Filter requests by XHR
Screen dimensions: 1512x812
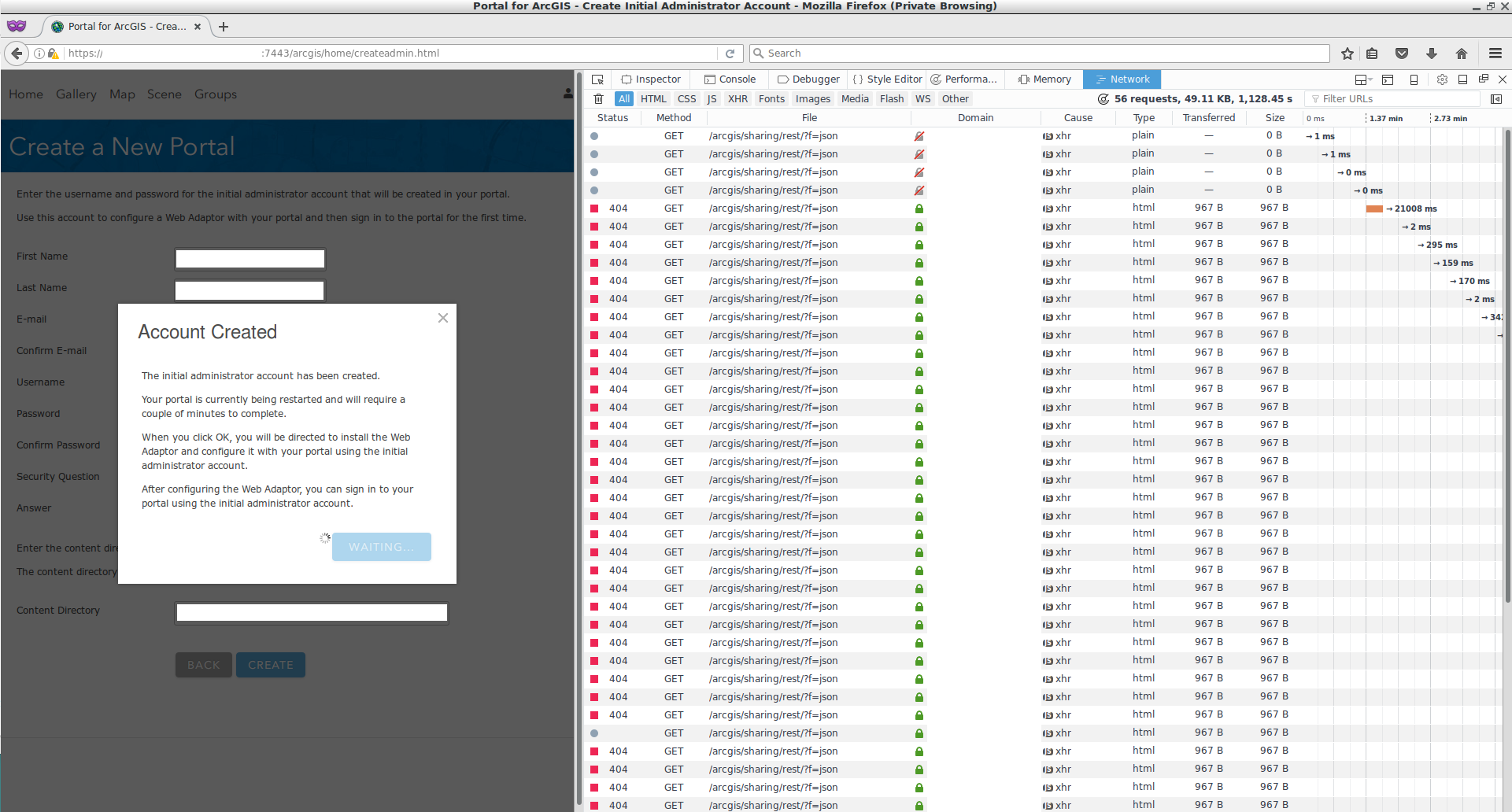738,99
